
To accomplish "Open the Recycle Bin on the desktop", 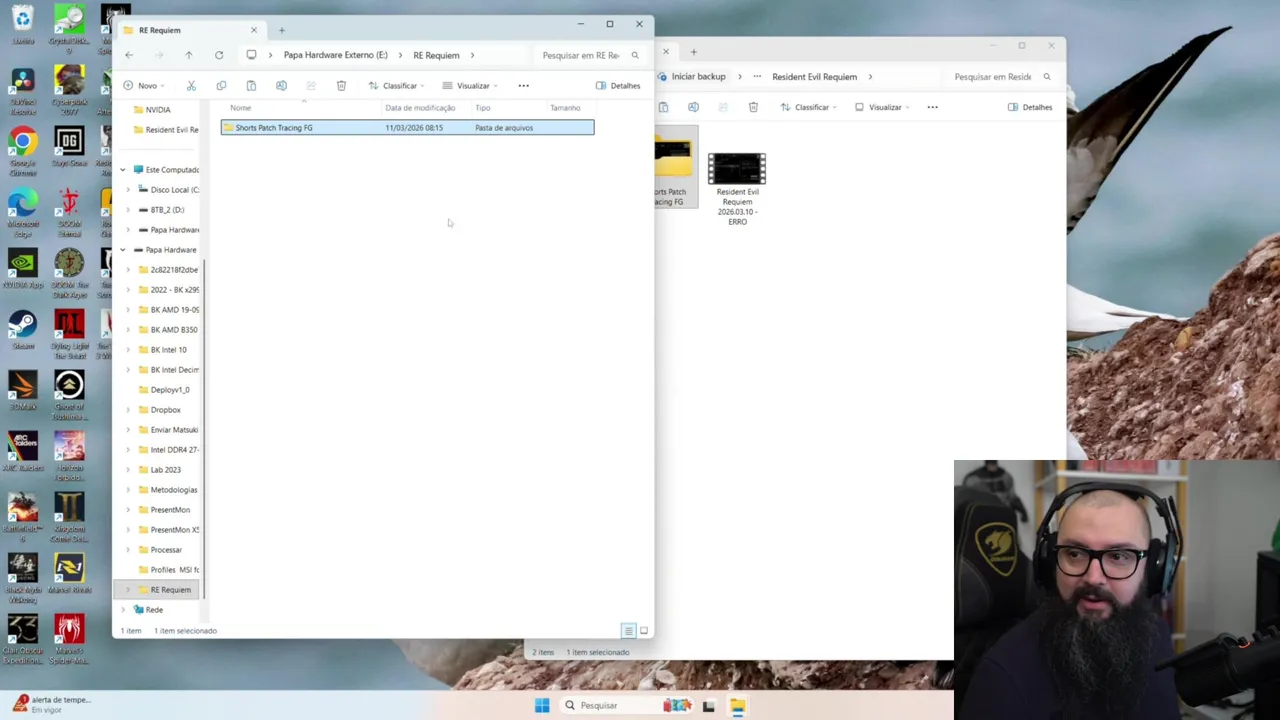I will pos(22,25).
